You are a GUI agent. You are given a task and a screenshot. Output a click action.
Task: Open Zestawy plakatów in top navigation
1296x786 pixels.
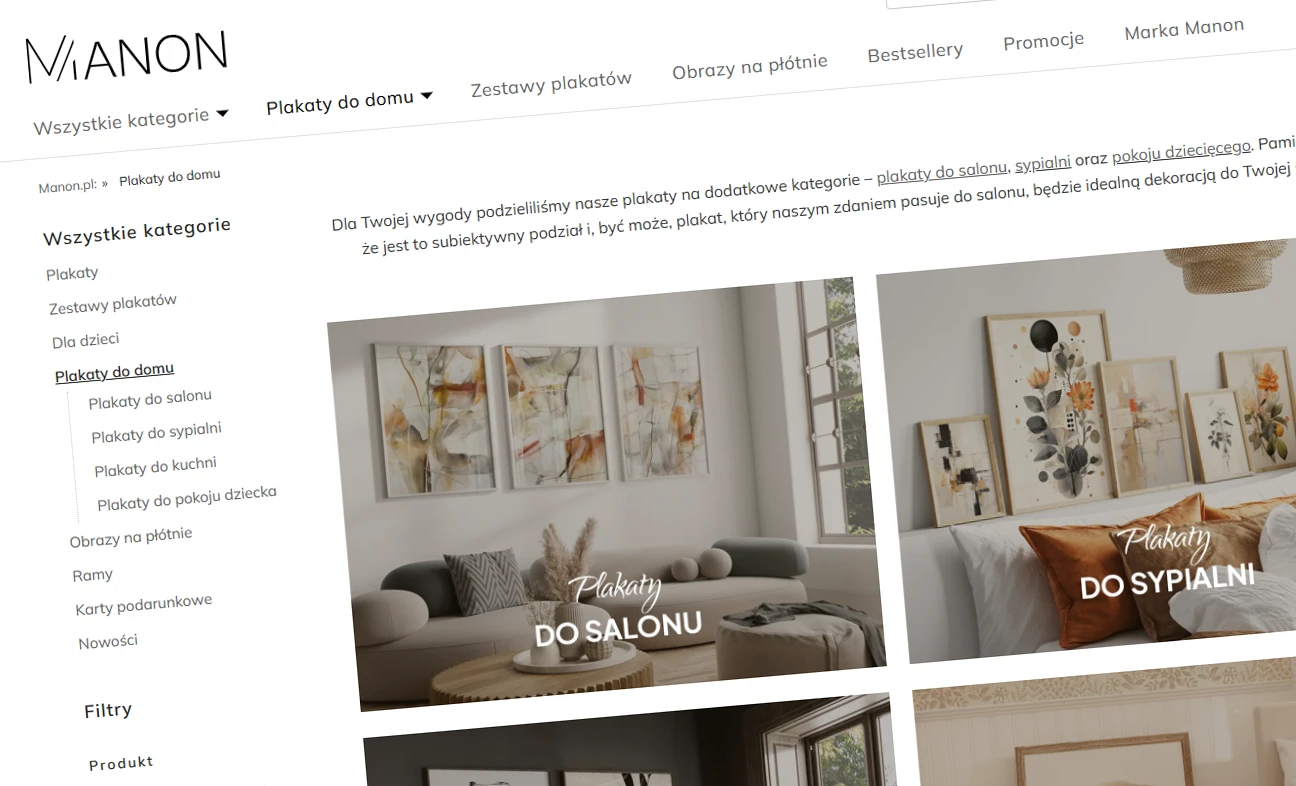(551, 84)
